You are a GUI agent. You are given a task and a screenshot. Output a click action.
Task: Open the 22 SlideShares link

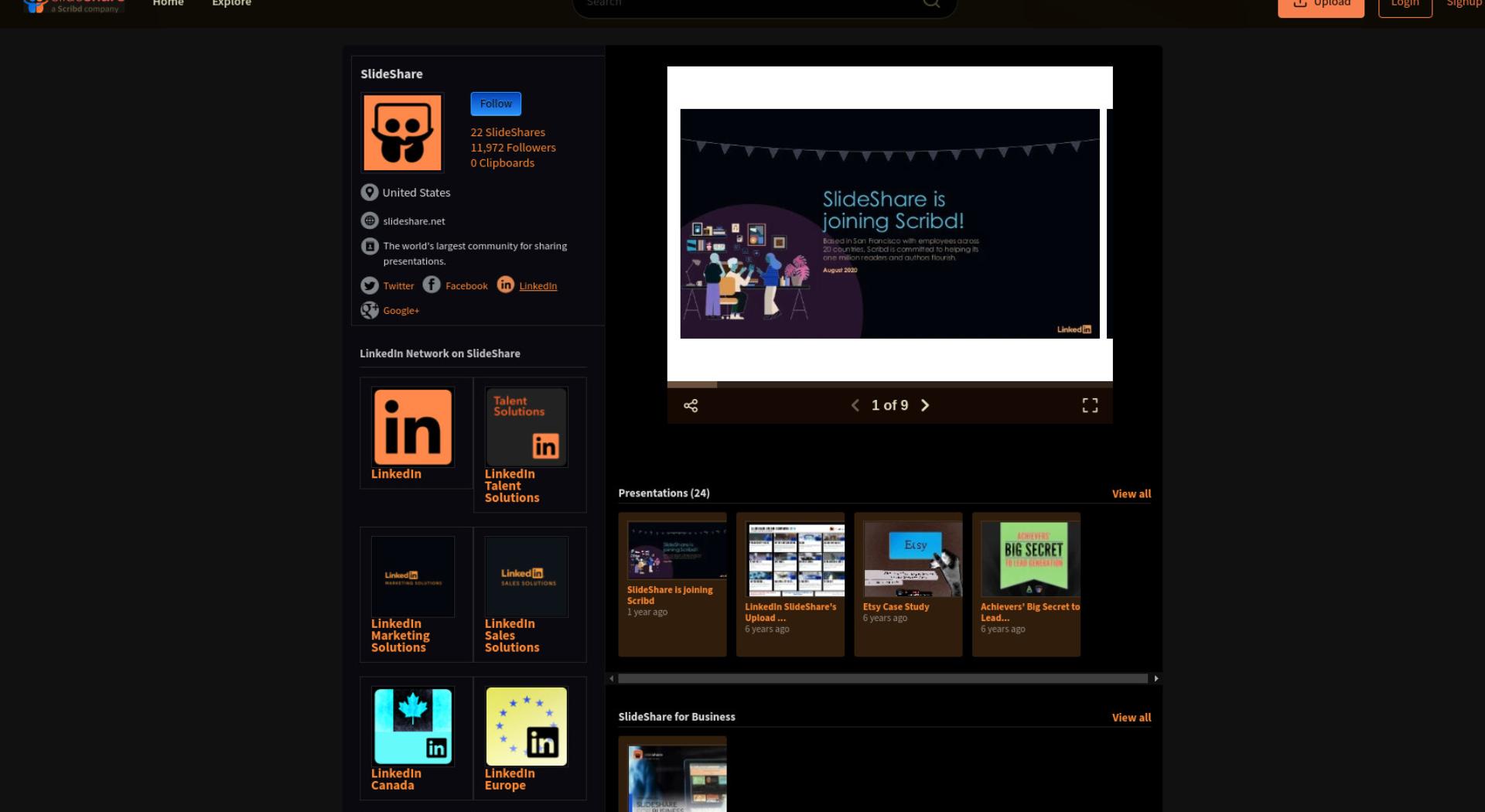tap(507, 132)
